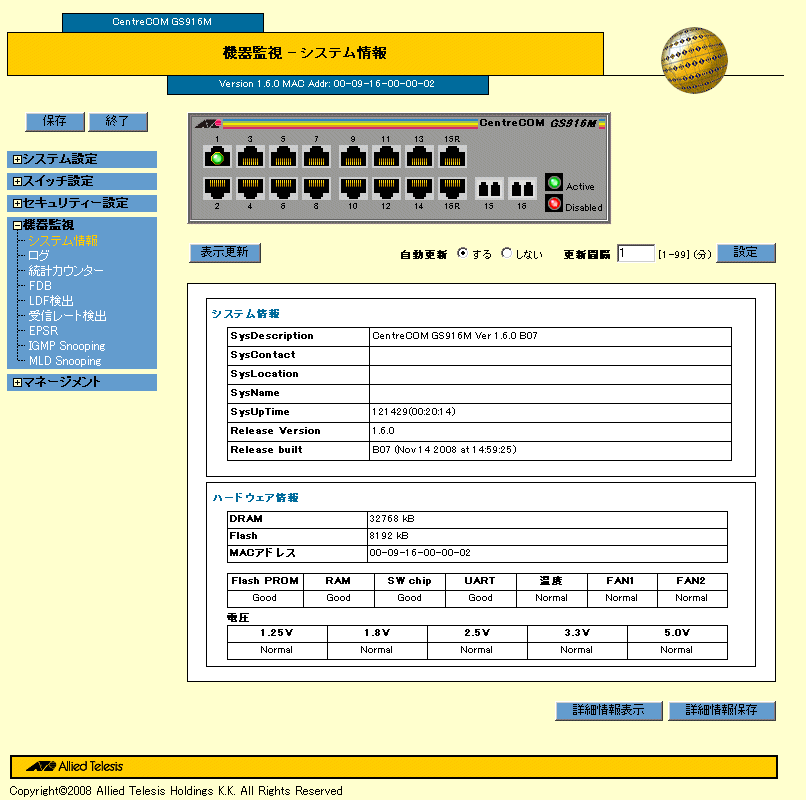Open the 統計カウンター page
The width and height of the screenshot is (806, 800).
[x=65, y=271]
